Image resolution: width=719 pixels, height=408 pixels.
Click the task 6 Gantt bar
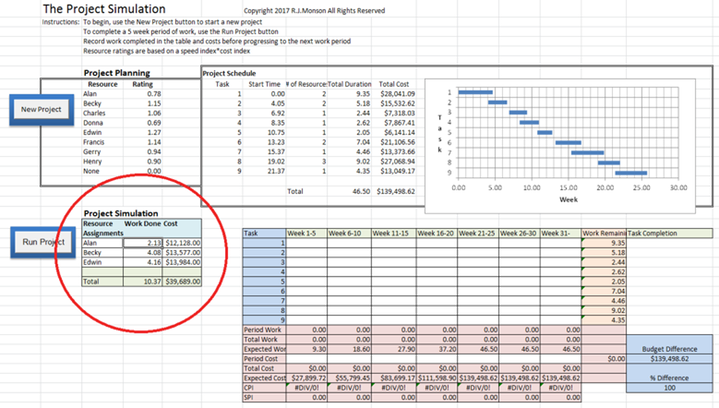(569, 143)
